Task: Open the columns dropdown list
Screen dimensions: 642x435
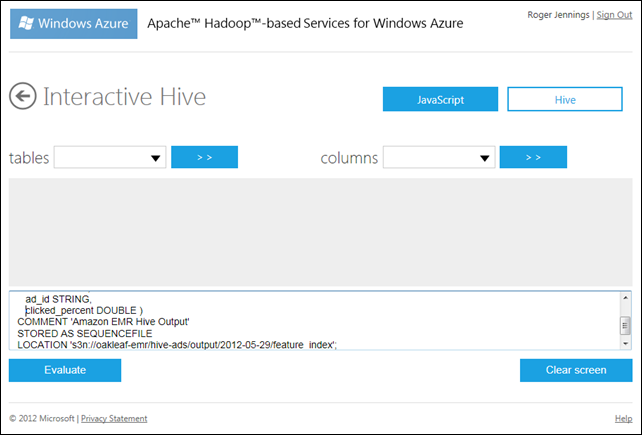Action: [x=440, y=157]
